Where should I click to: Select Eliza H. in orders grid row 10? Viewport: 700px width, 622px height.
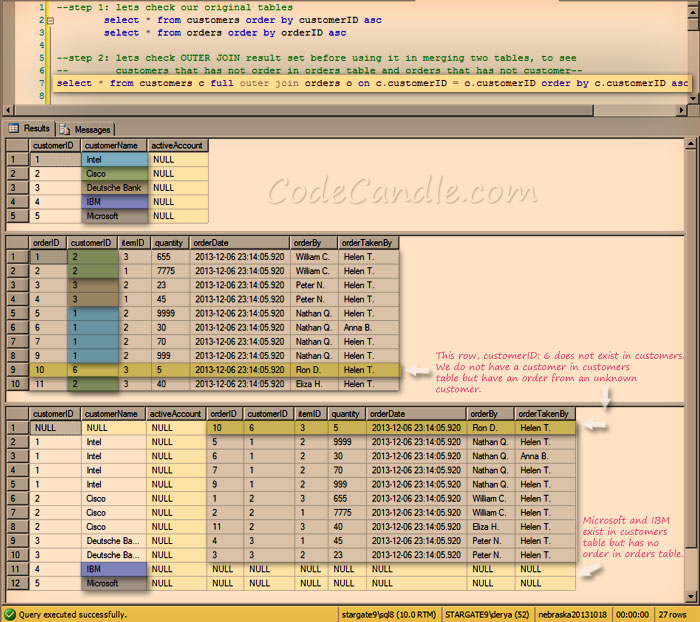pyautogui.click(x=314, y=384)
